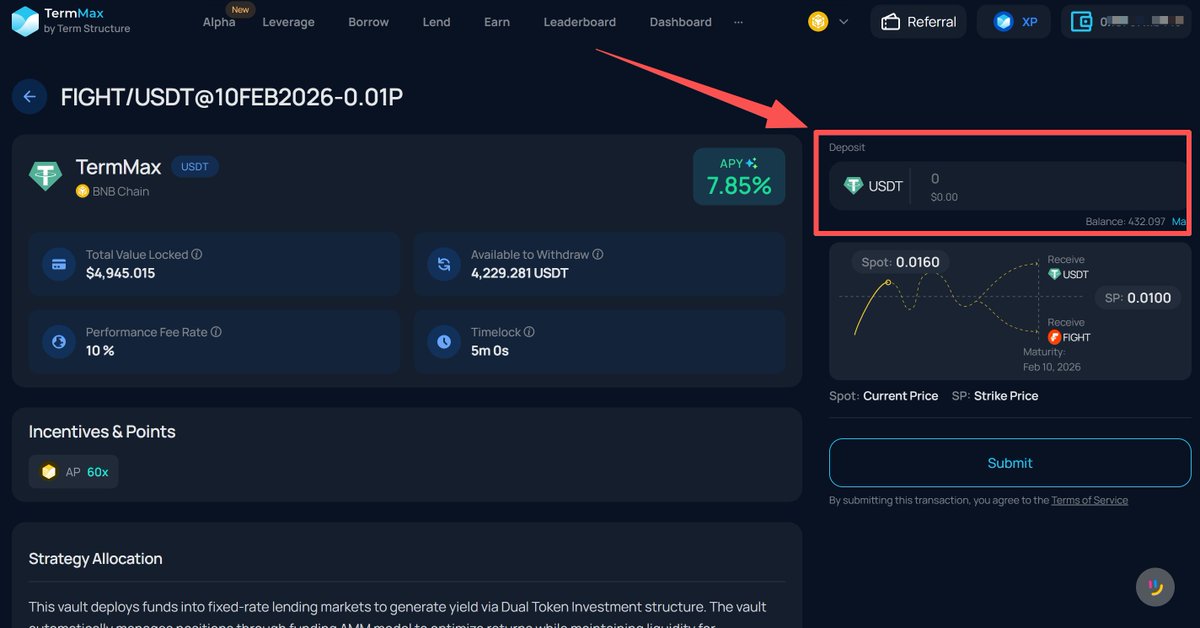This screenshot has width=1200, height=628.
Task: Click the Receive USDT token icon
Action: (1054, 274)
